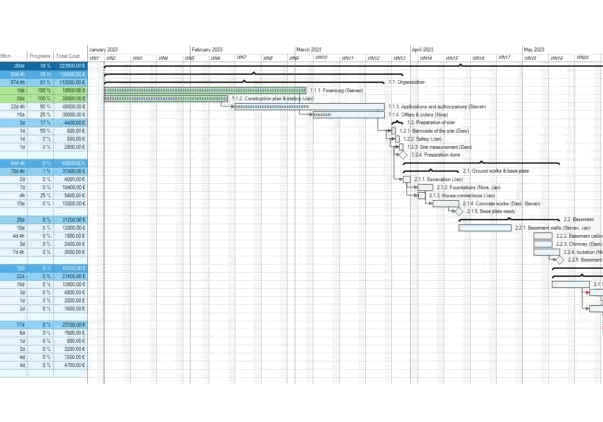Select the 1.2.4 Preparation done milestone diamond
Image resolution: width=603 pixels, height=422 pixels.
[x=403, y=155]
